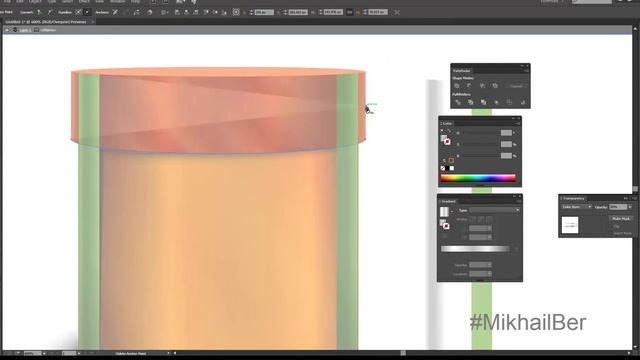640x360 pixels.
Task: Click the Divide pathfinder icon
Action: pos(458,102)
